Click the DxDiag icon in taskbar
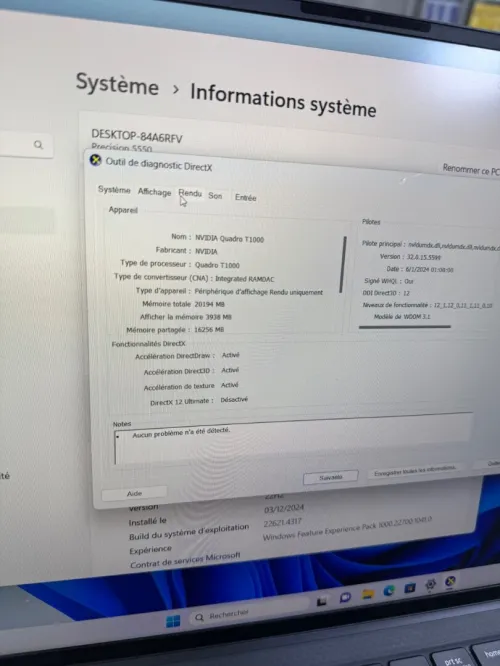 point(450,581)
